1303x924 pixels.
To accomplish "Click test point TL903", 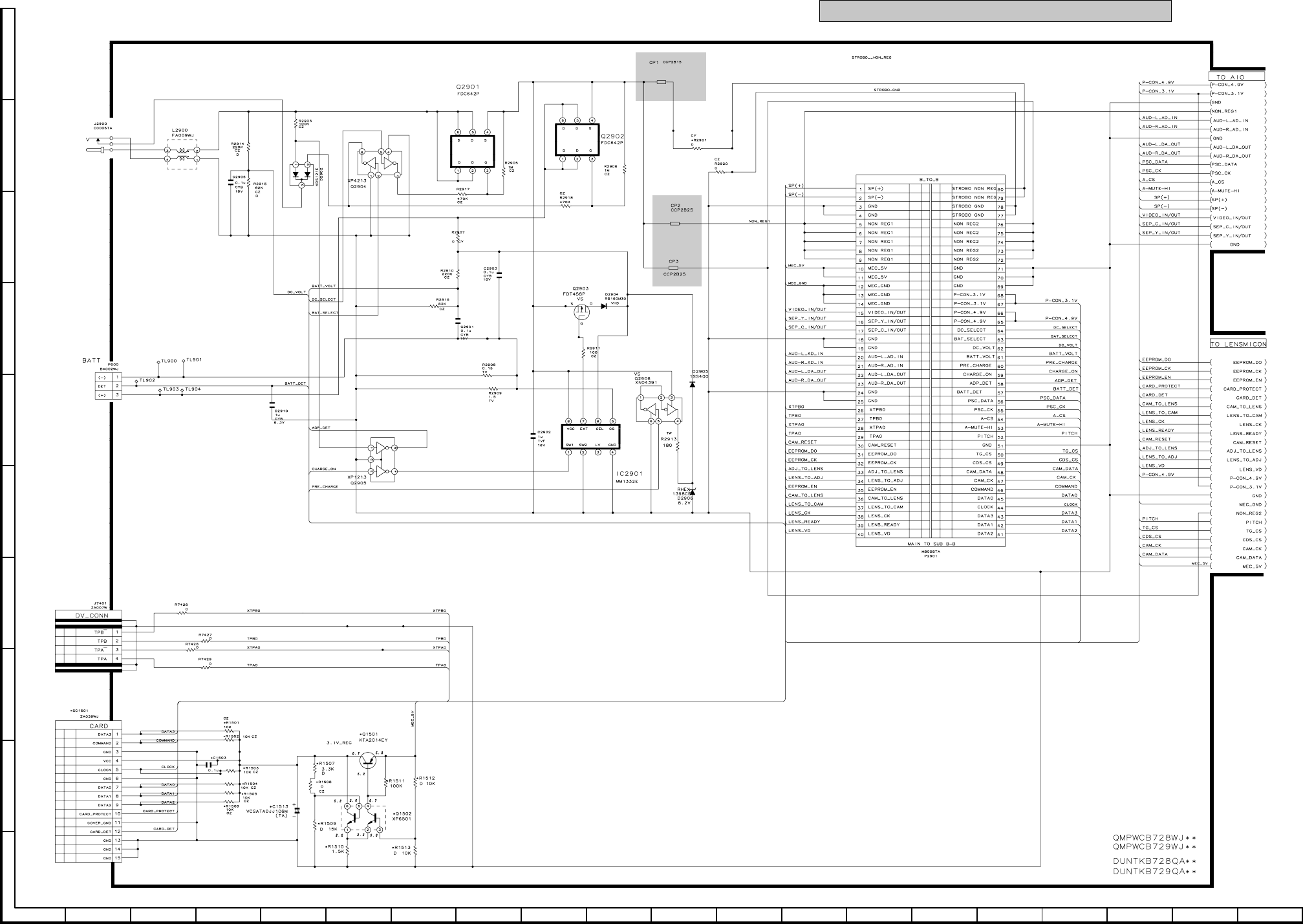I will tap(170, 389).
